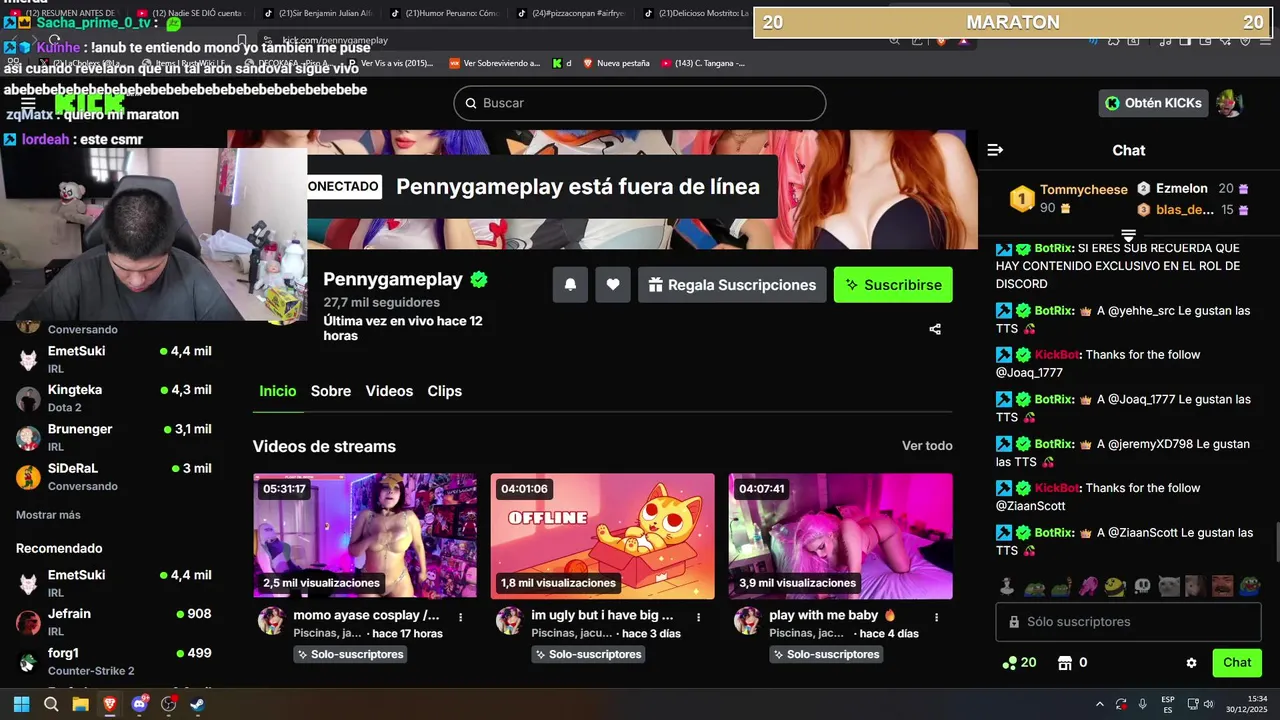The width and height of the screenshot is (1280, 720).
Task: Open Steam taskbar icon
Action: 197,704
